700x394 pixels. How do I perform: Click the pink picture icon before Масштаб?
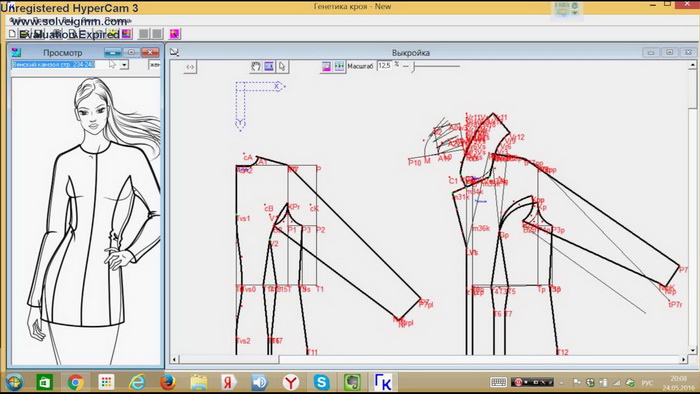(x=326, y=66)
